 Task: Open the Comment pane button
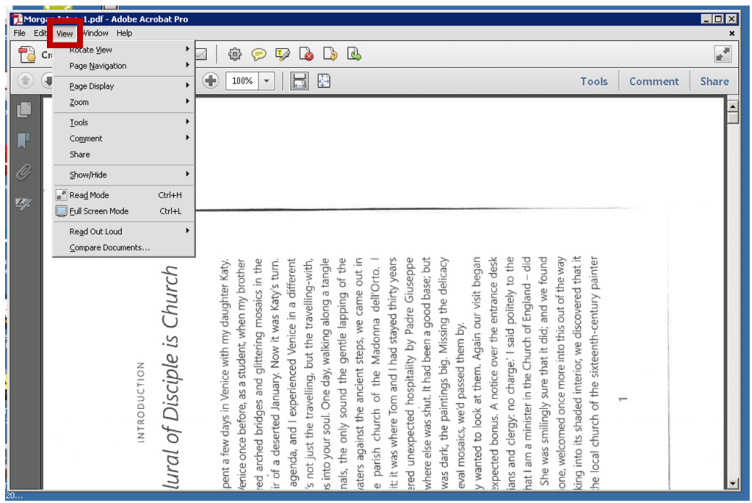click(x=654, y=82)
